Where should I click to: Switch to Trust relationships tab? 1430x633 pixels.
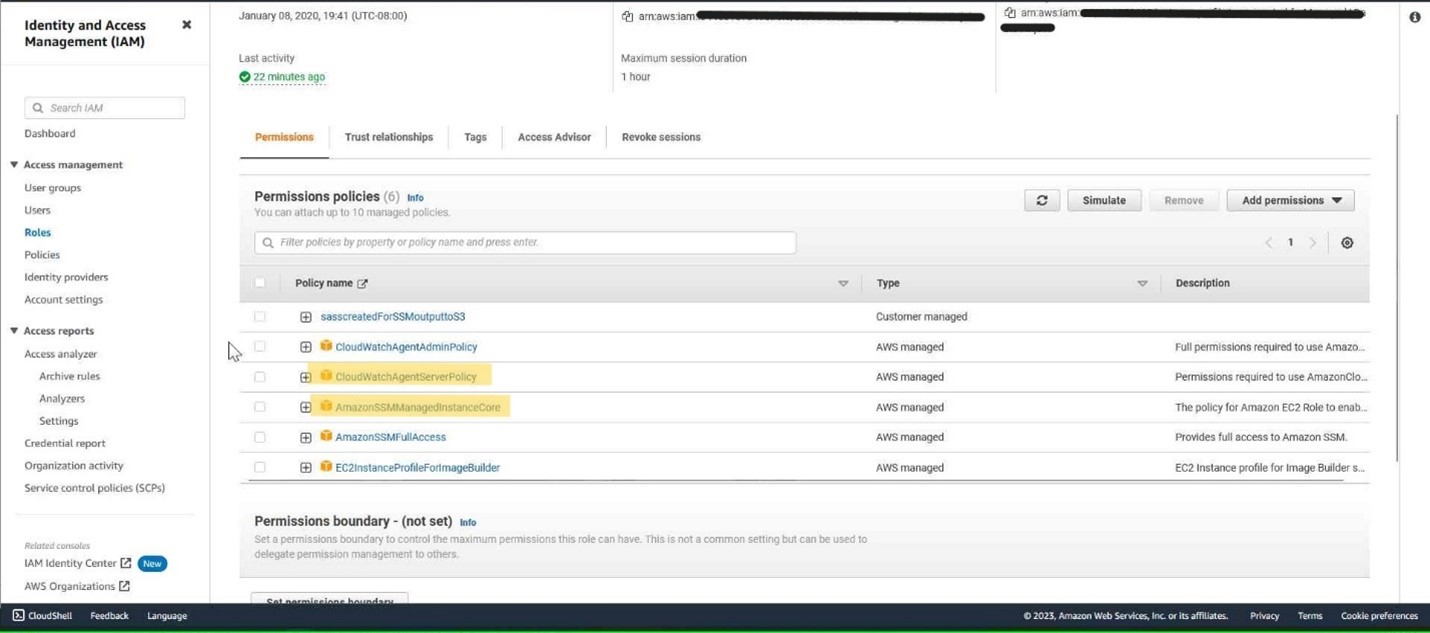coord(389,137)
